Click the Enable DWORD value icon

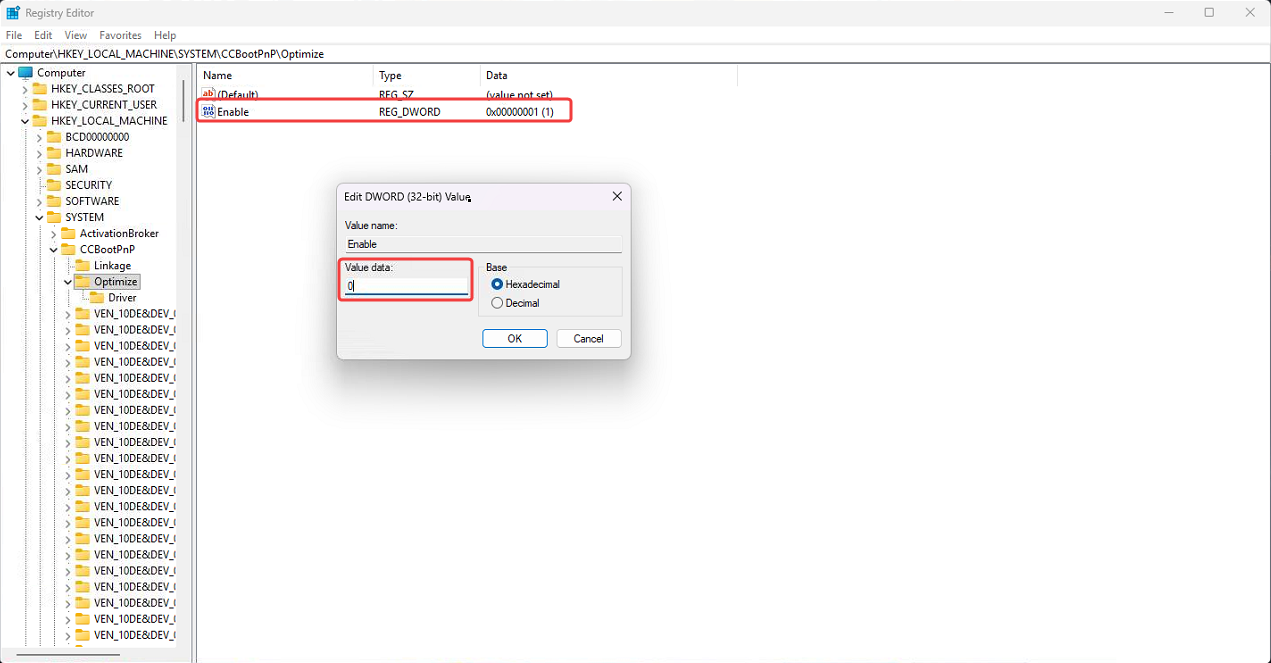pos(209,112)
